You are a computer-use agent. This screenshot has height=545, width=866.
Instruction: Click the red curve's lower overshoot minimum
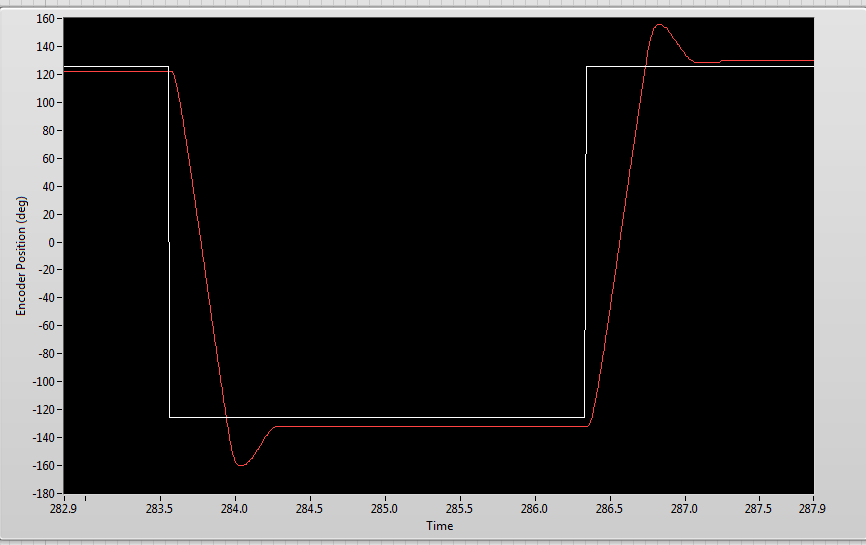(241, 465)
